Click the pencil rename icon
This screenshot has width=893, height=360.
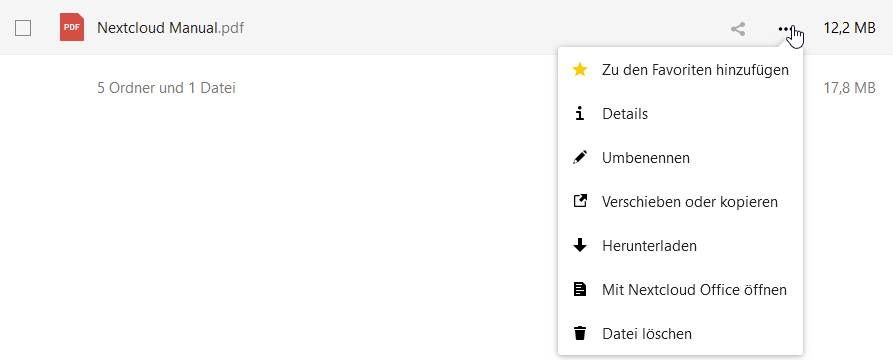579,157
